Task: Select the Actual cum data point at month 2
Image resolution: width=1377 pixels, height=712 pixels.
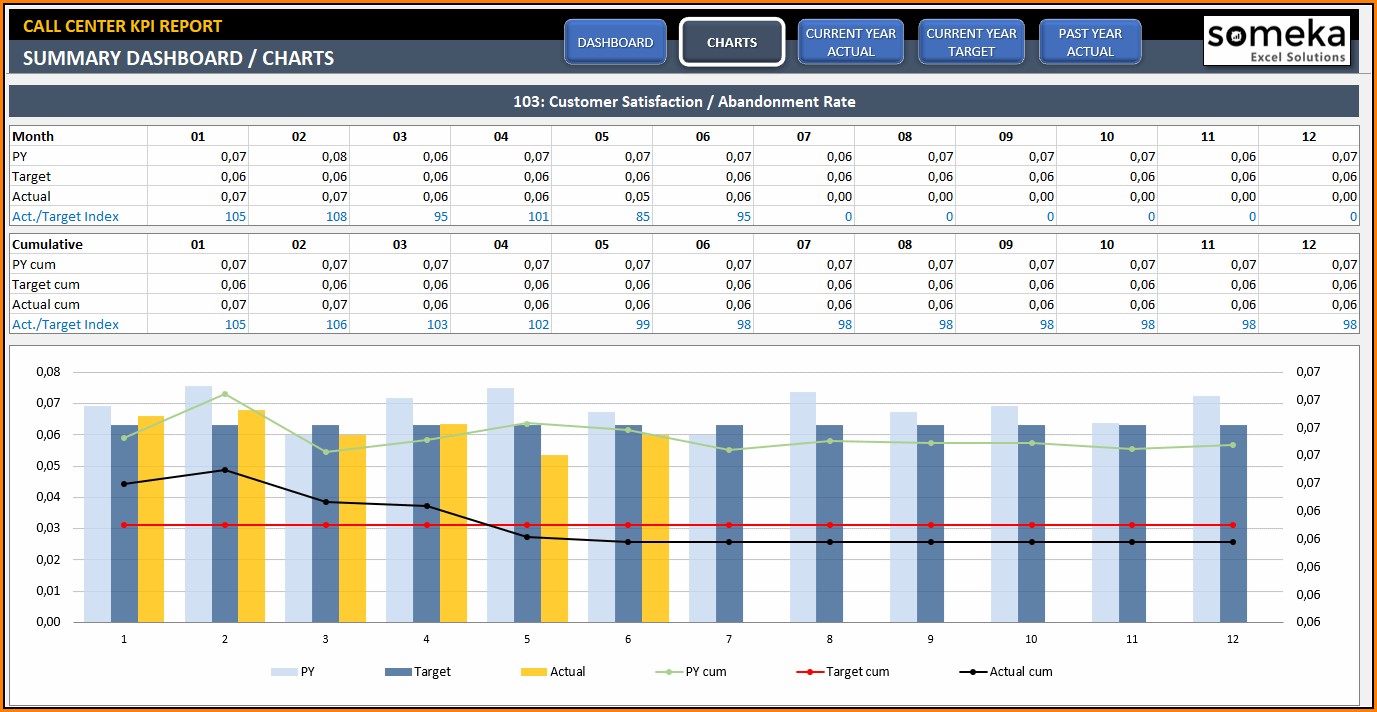Action: coord(224,470)
